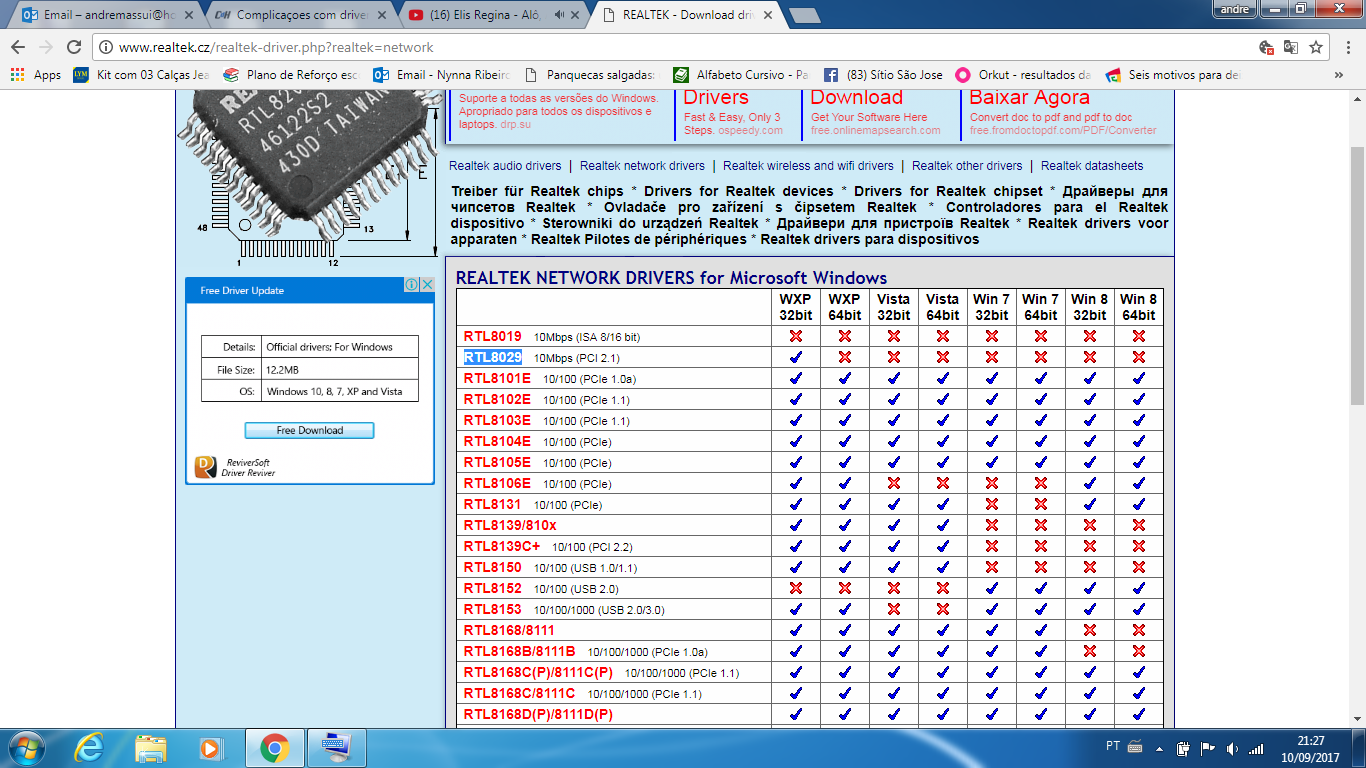Click the Download ad headline
1366x768 pixels.
(856, 98)
